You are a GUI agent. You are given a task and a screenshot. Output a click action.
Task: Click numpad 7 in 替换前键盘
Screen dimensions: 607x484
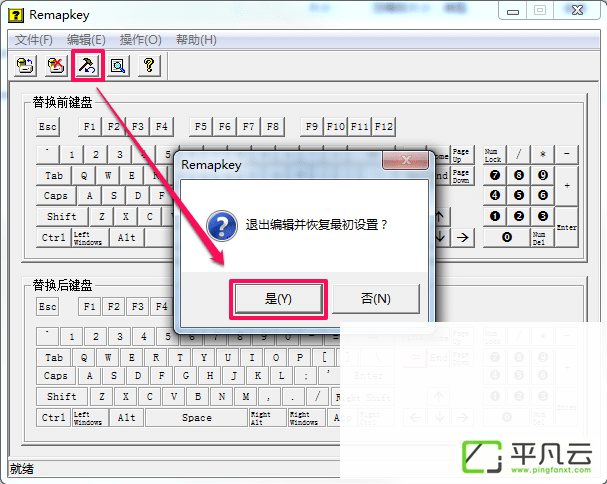pos(495,175)
